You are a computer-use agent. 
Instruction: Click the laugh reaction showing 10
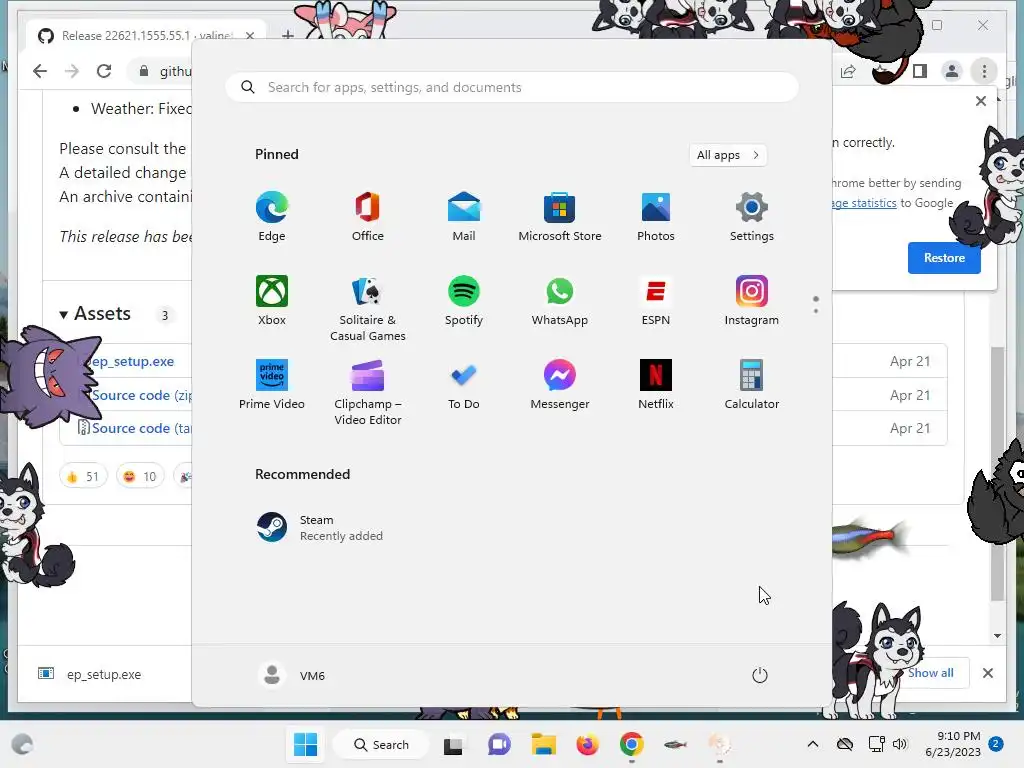(140, 477)
